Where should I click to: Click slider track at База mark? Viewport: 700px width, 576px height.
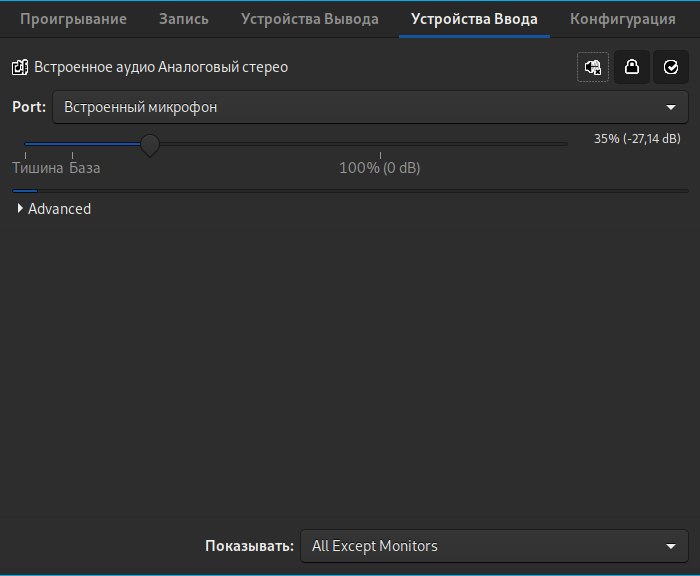click(72, 144)
